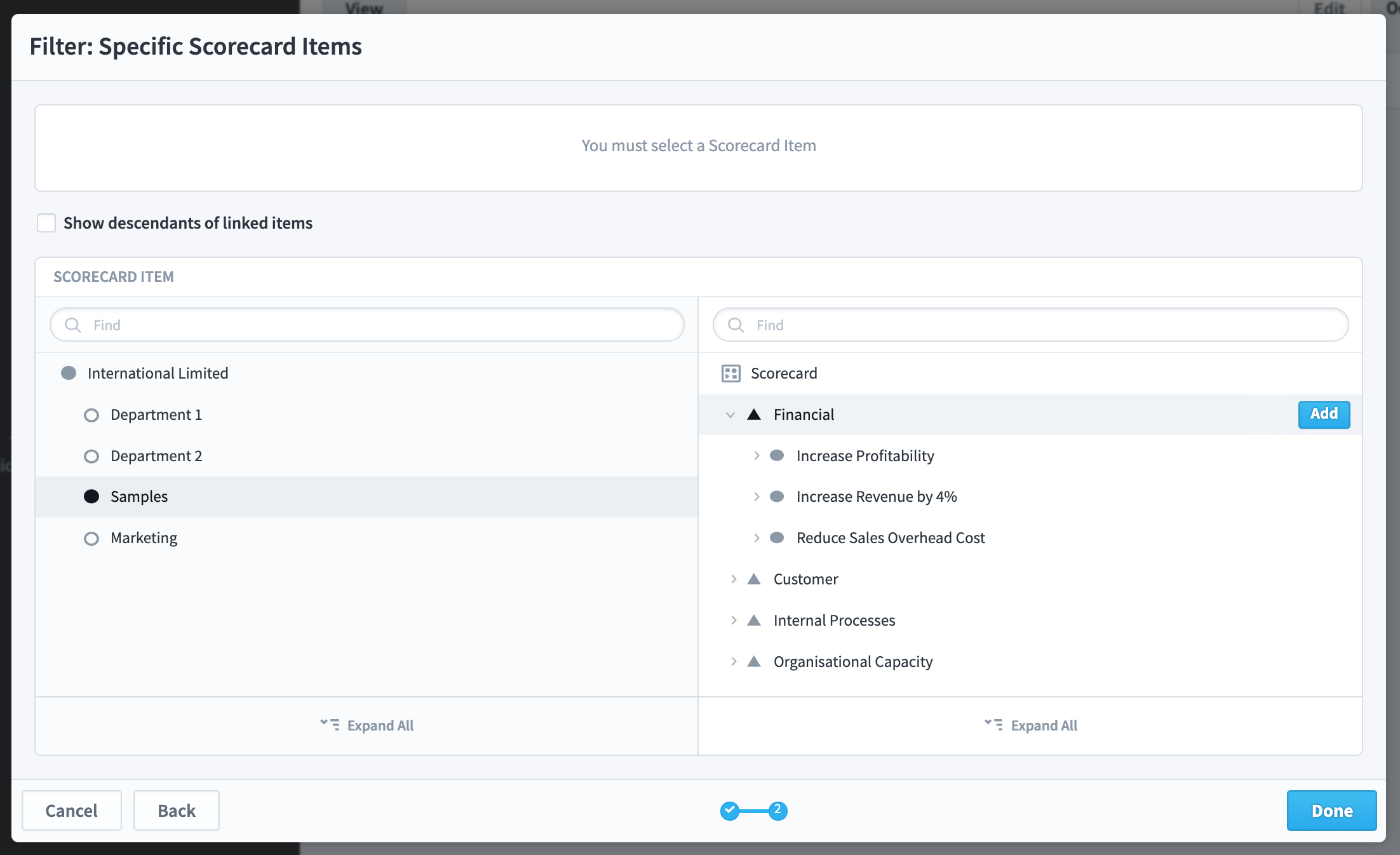Click the search icon in right Find box

(x=736, y=325)
